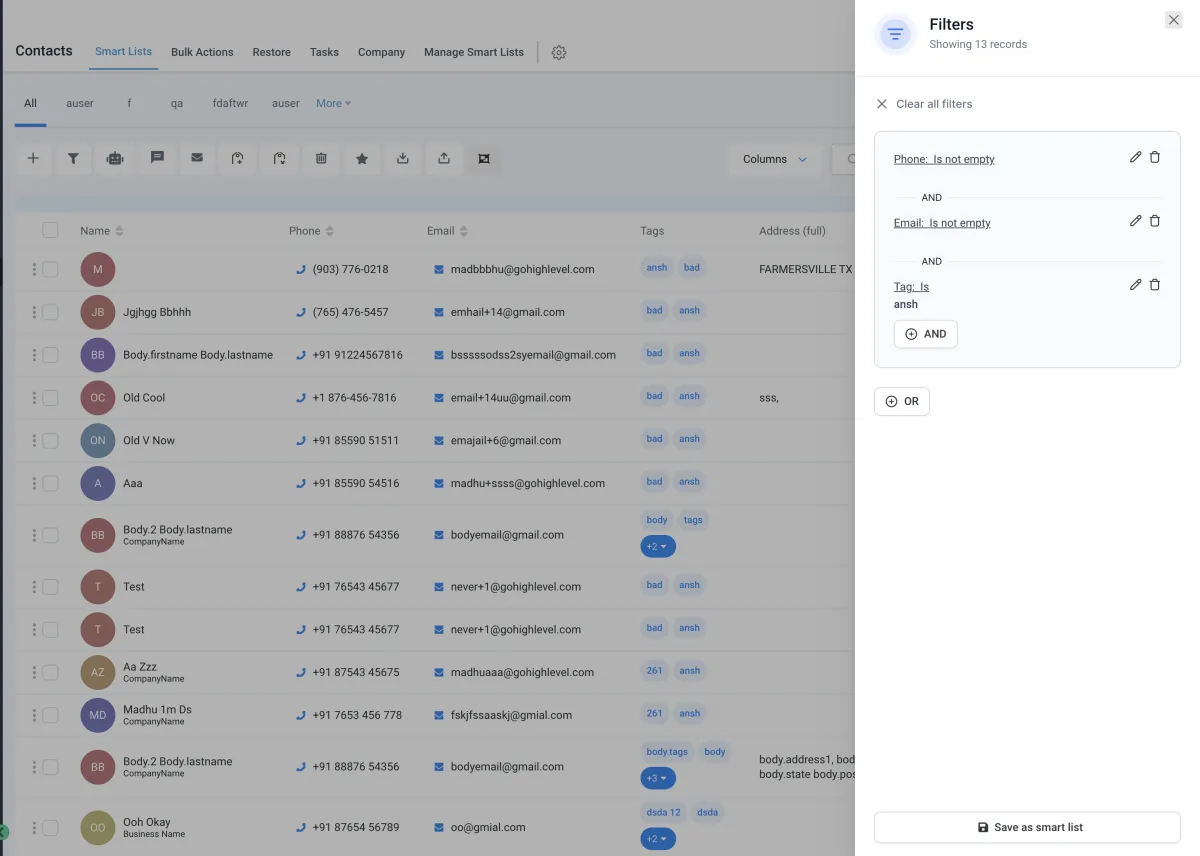Screen dimensions: 1200x856
Task: Click the send email envelope toolbar icon
Action: (197, 158)
